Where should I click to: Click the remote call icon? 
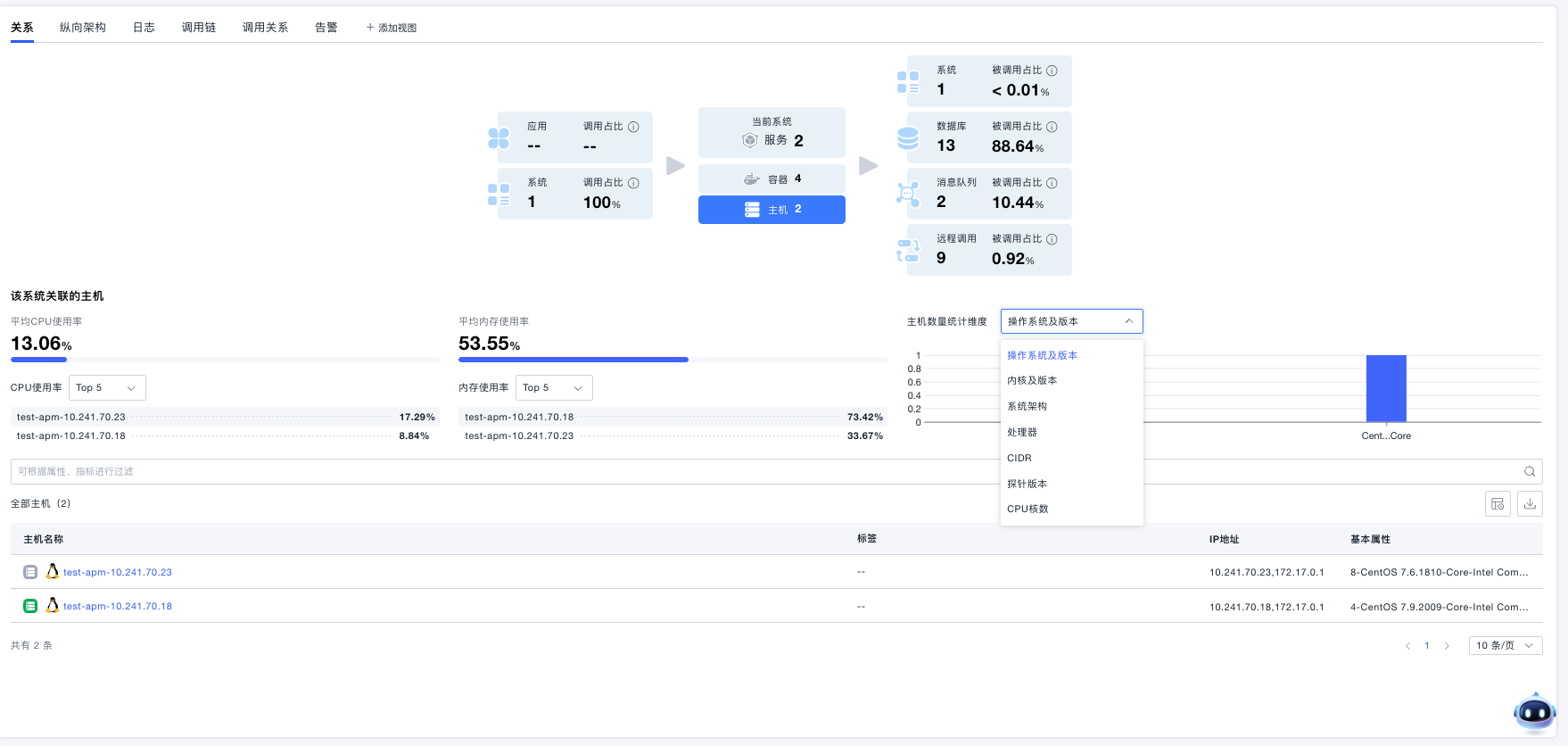tap(908, 251)
